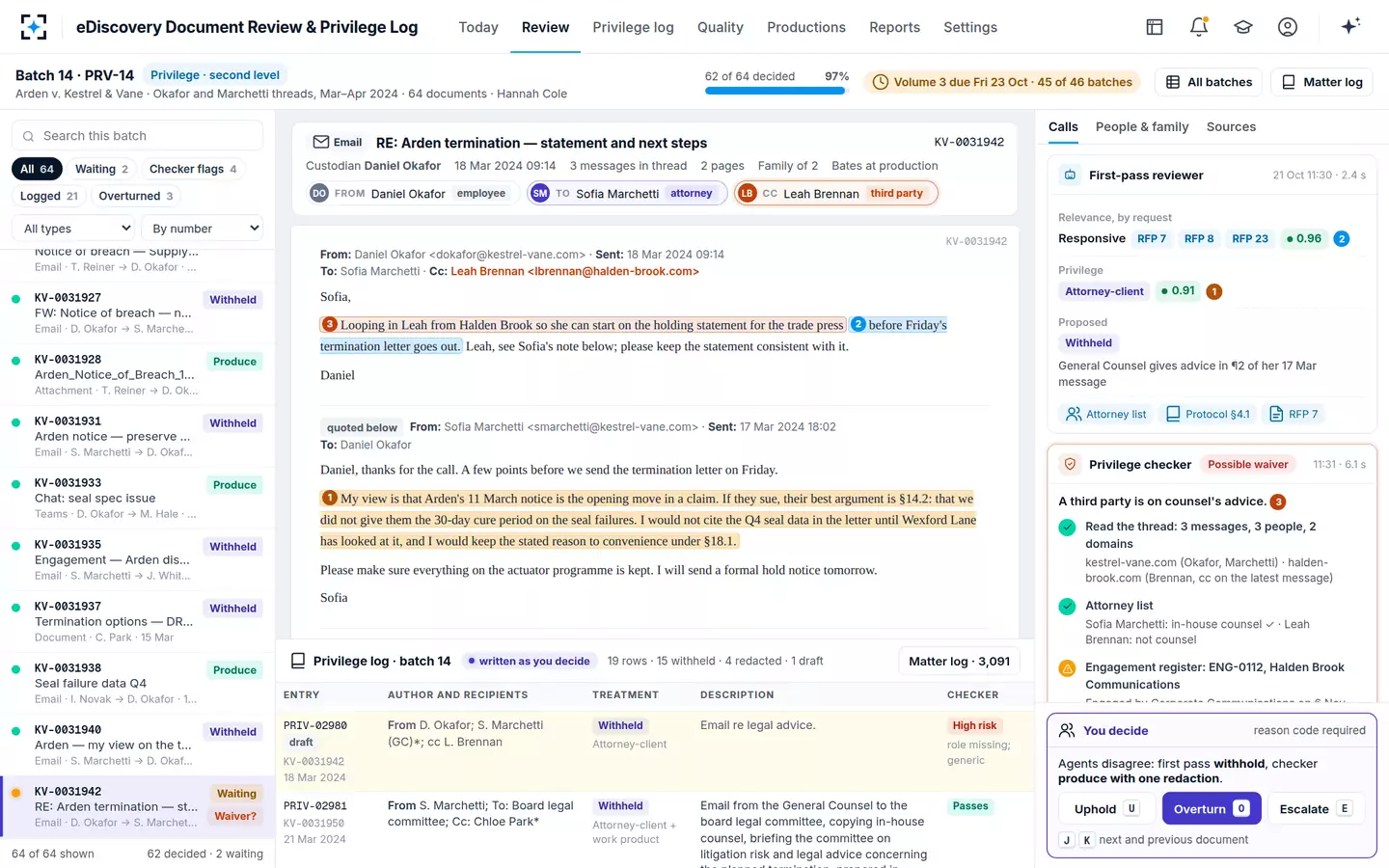Click the First-pass reviewer agent icon
1389x868 pixels.
[x=1070, y=176]
